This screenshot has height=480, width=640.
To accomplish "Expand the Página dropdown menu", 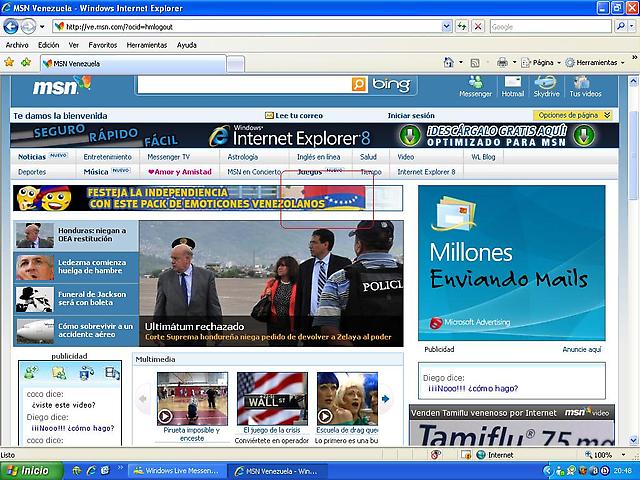I will tap(543, 62).
